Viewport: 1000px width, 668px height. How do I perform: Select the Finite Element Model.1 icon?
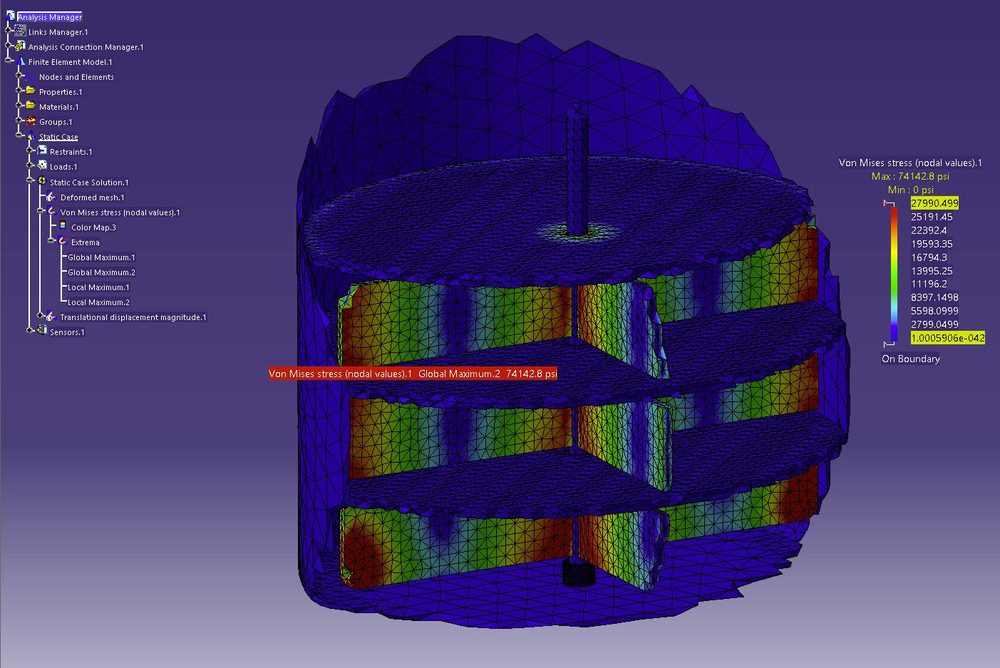22,63
